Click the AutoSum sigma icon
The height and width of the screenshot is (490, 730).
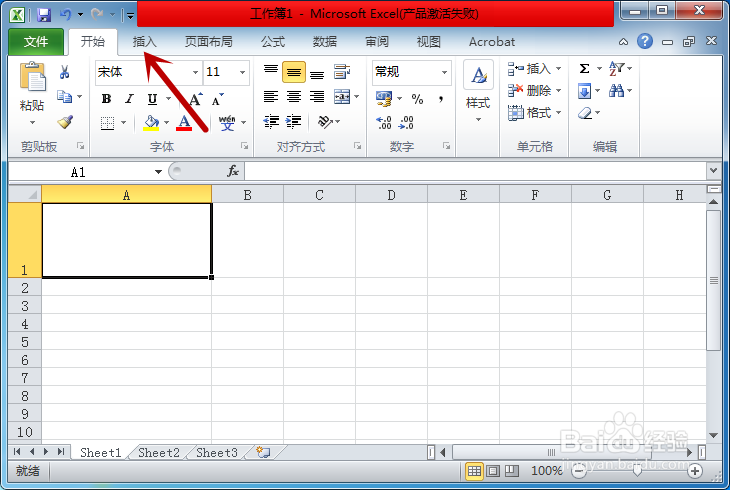coord(584,68)
